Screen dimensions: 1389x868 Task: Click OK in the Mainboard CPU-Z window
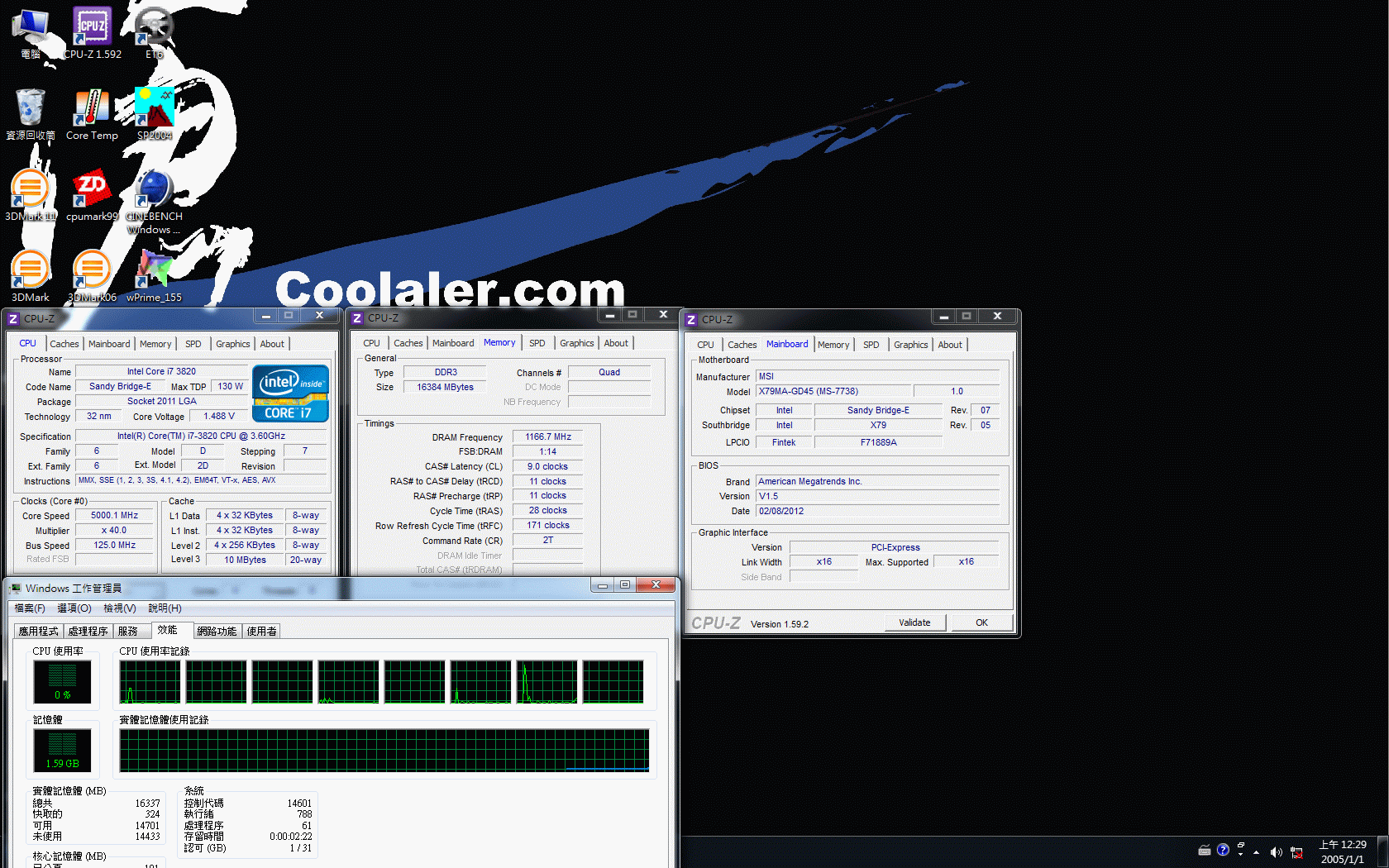(x=981, y=622)
